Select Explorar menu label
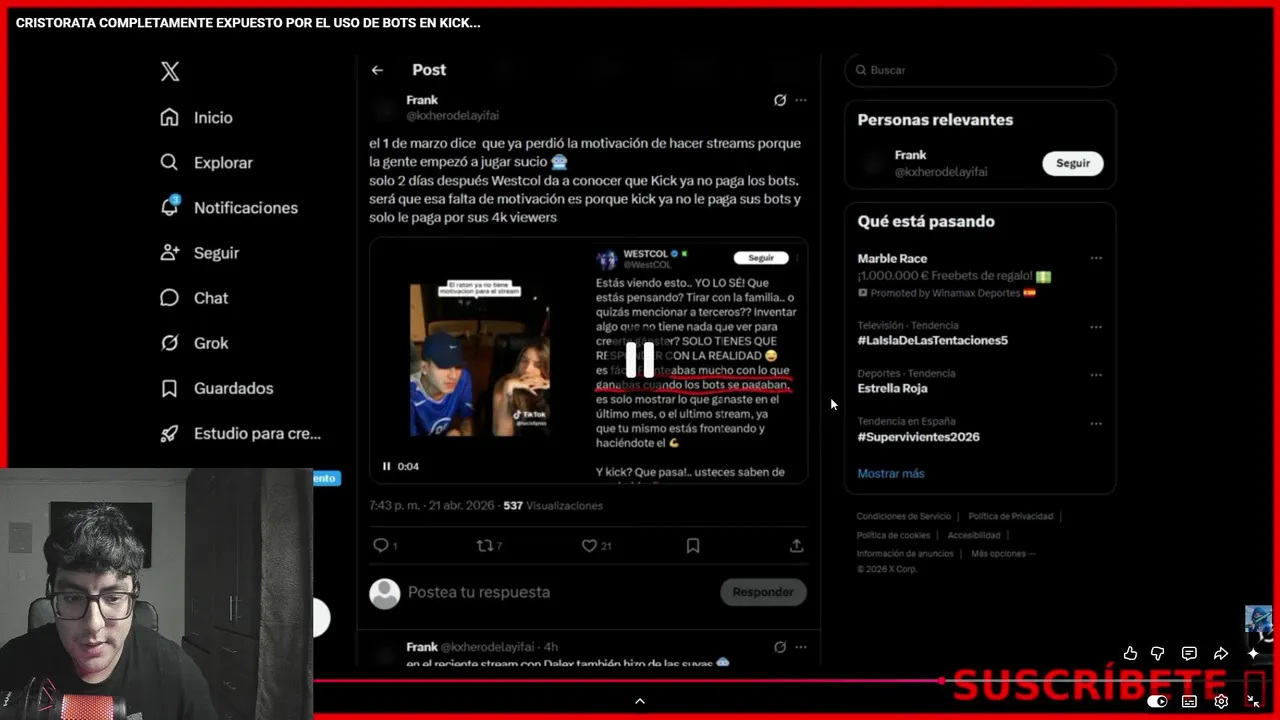Screen dimensions: 1280x720 tap(223, 162)
